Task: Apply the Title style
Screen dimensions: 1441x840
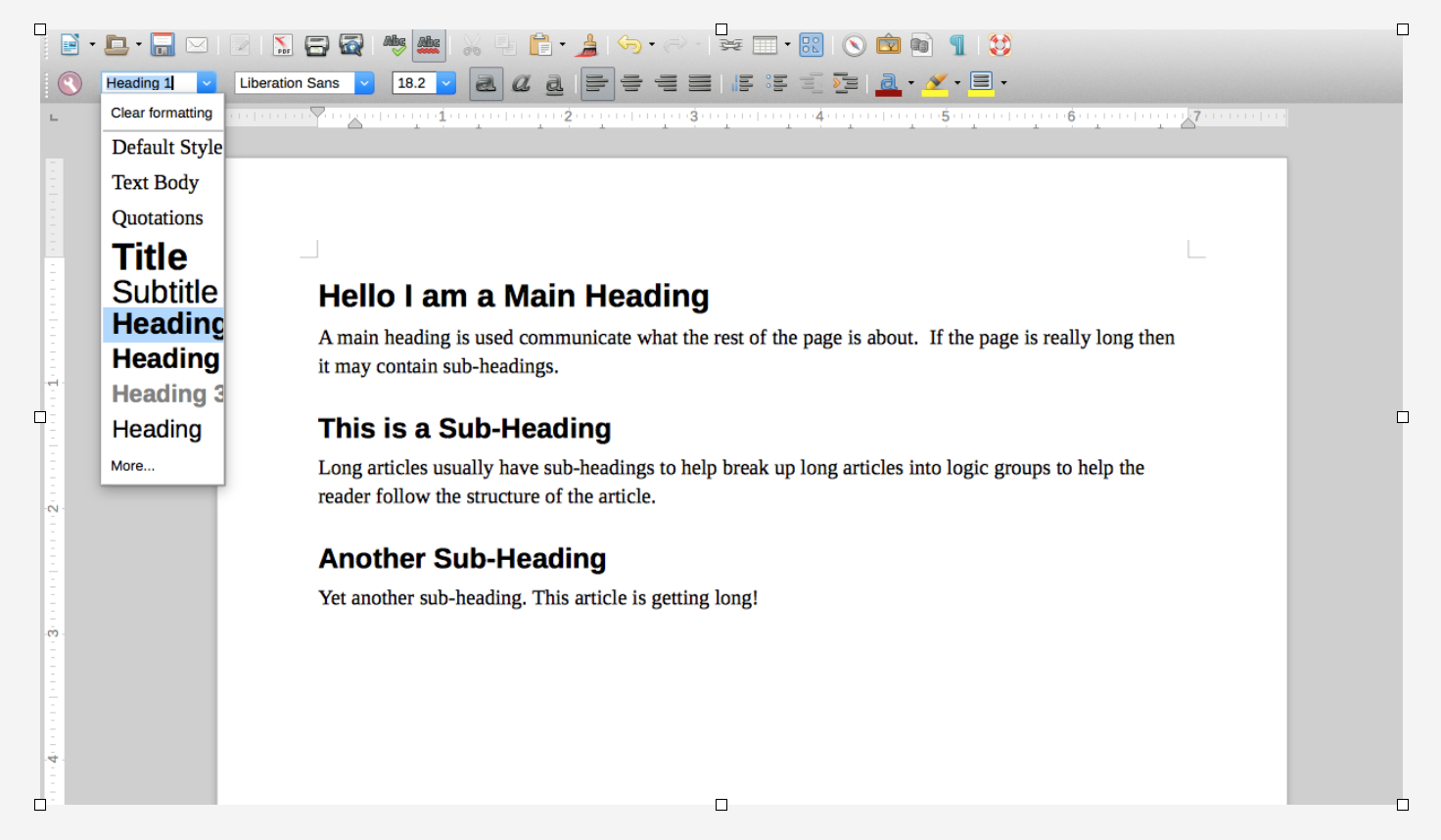Action: [163, 257]
